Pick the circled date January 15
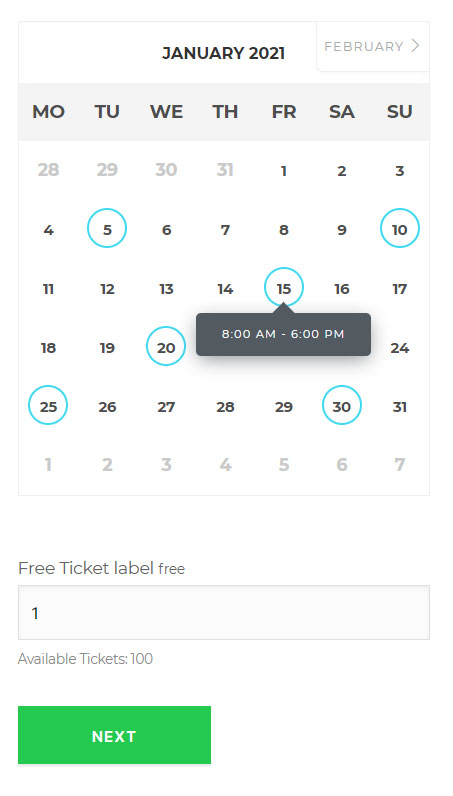453x796 pixels. (284, 287)
